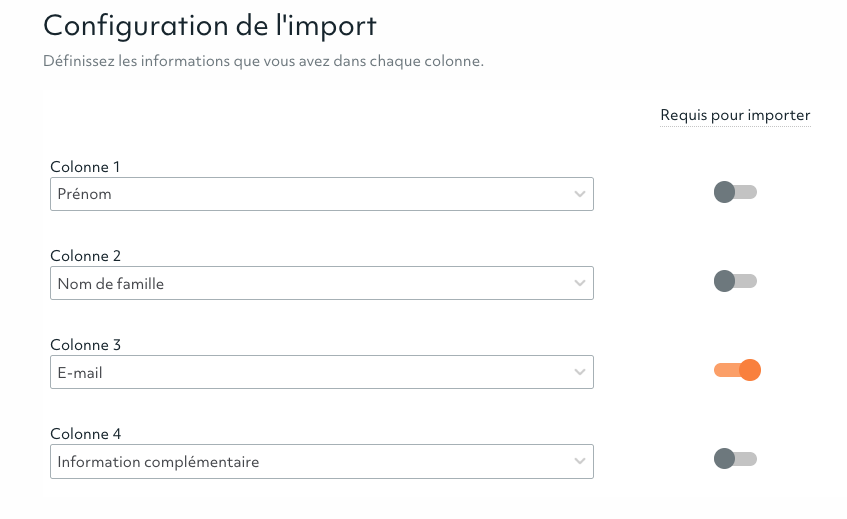Click the chevron arrow in the E-mail dropdown

(x=580, y=373)
